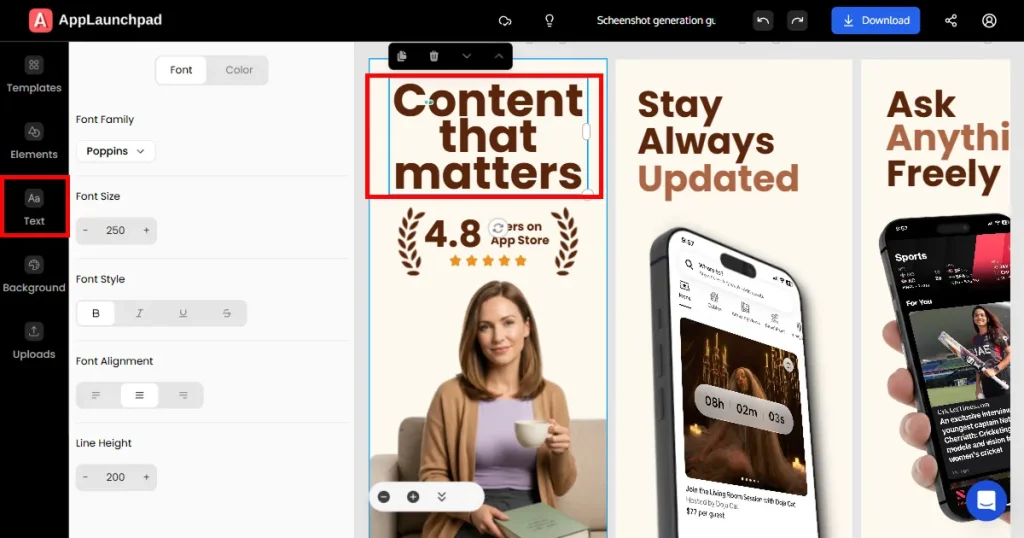Duplicate the selected text element
The image size is (1024, 538).
pyautogui.click(x=402, y=56)
